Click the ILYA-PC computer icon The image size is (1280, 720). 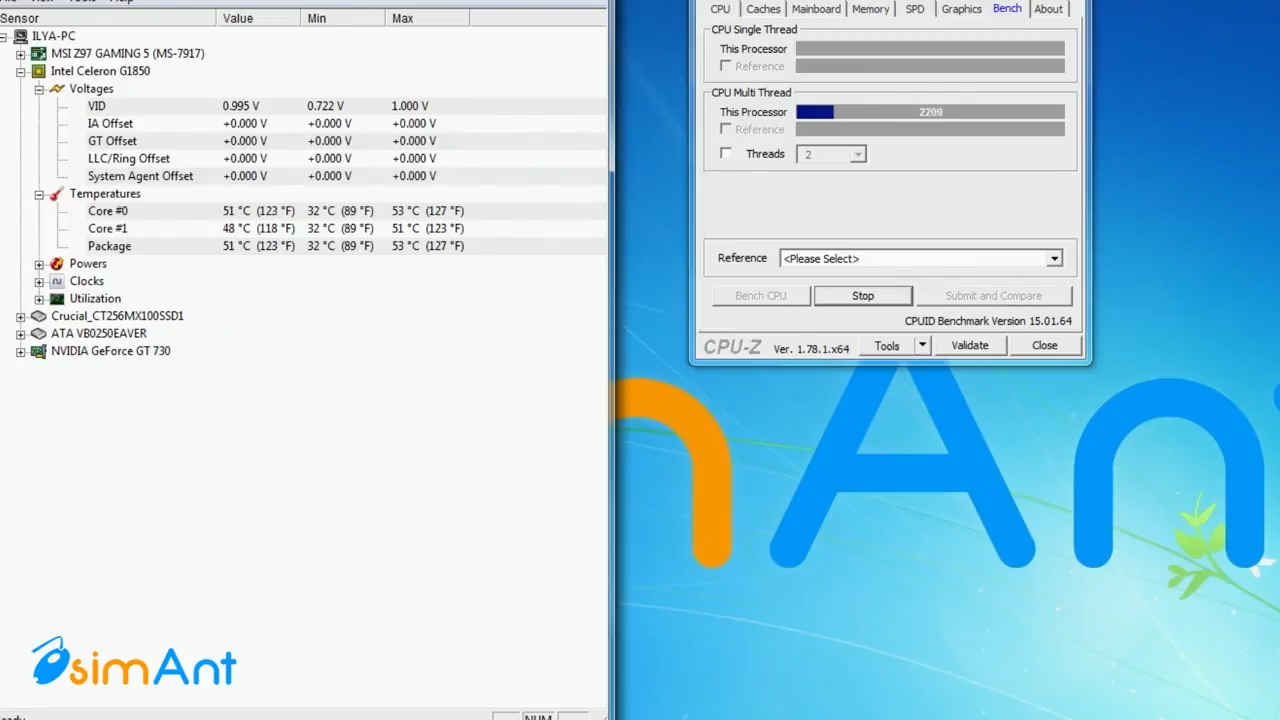point(20,36)
